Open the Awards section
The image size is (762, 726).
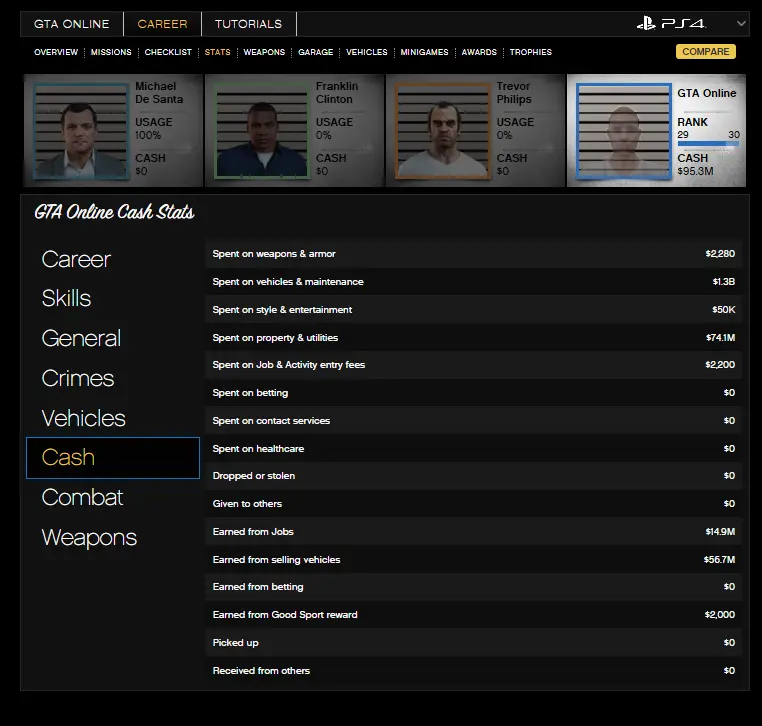pos(479,52)
